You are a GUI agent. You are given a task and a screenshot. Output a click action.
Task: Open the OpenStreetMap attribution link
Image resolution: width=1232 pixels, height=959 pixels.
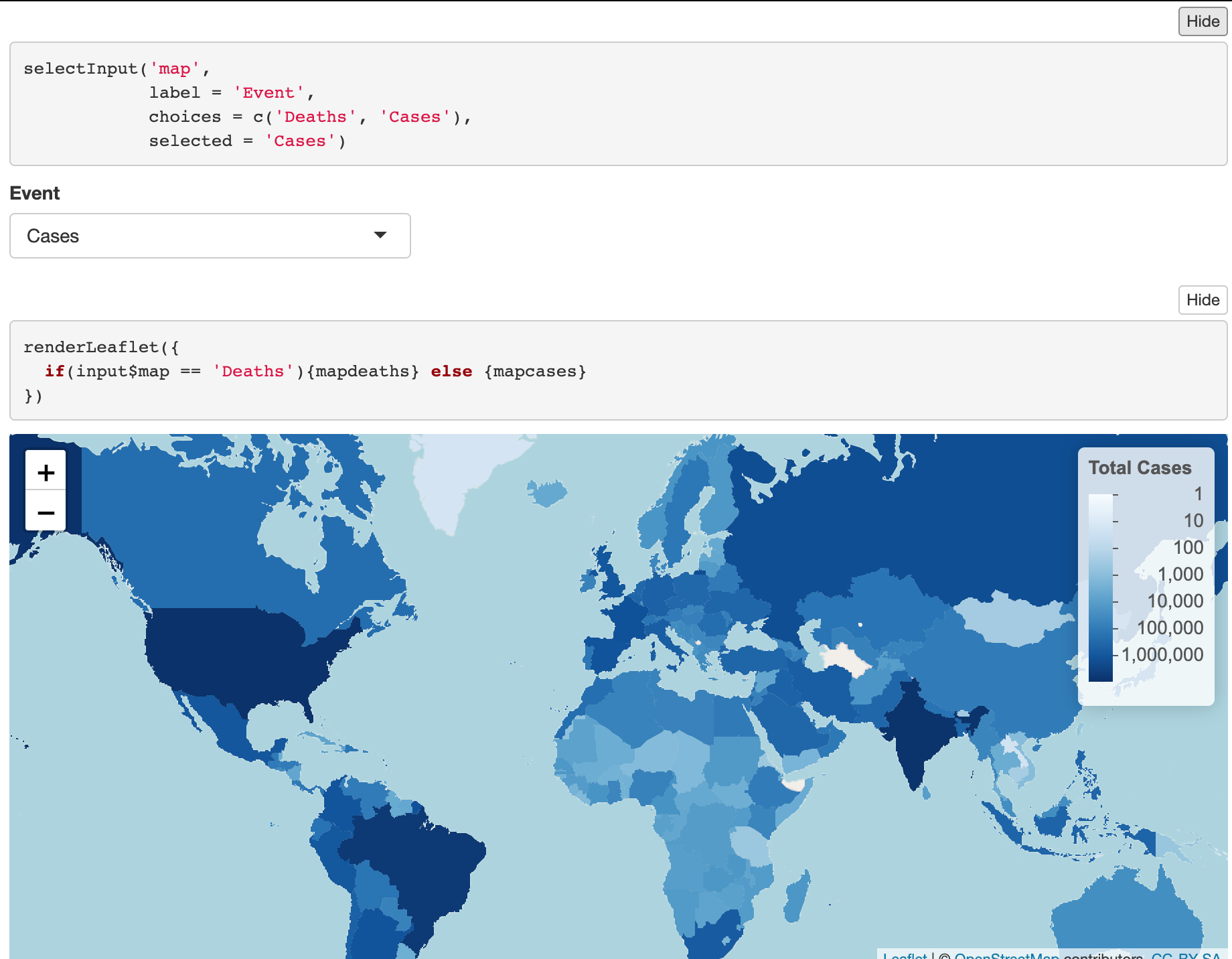click(x=1006, y=956)
